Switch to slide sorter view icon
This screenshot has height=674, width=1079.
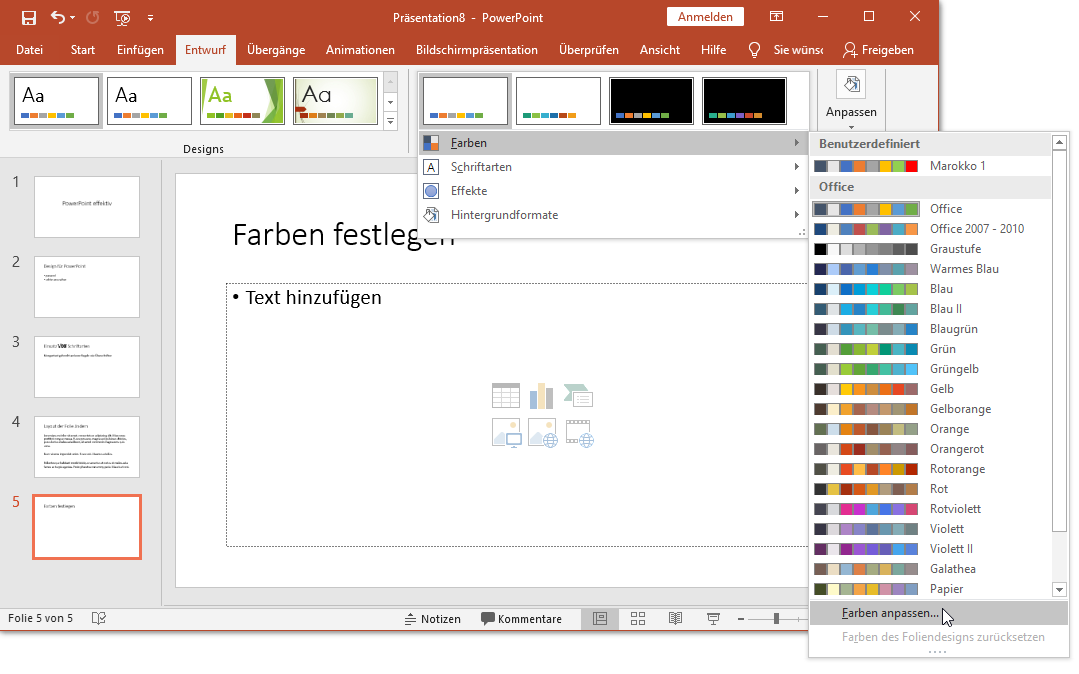[x=638, y=618]
